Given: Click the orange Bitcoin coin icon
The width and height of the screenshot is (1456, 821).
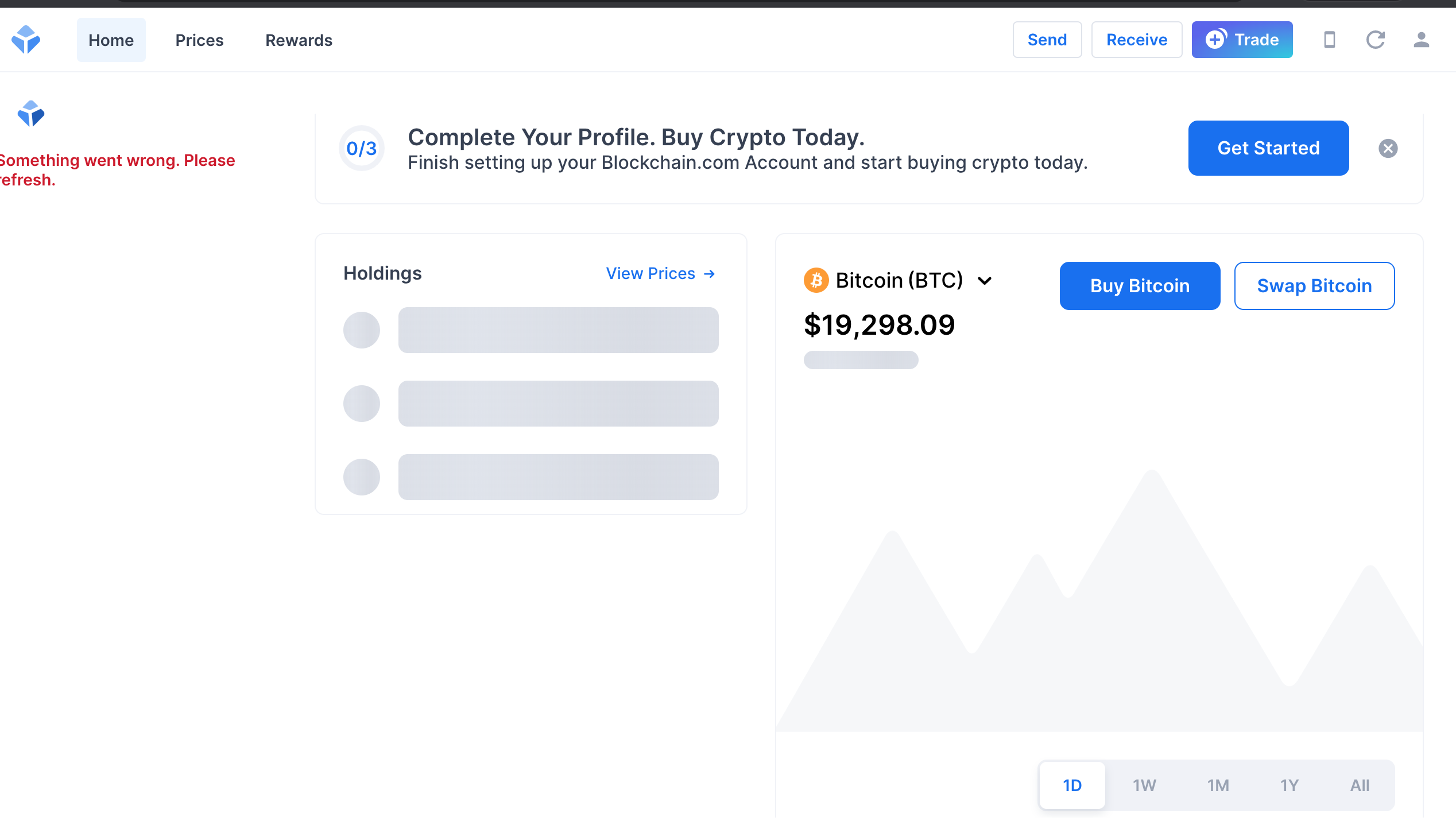Looking at the screenshot, I should [816, 280].
